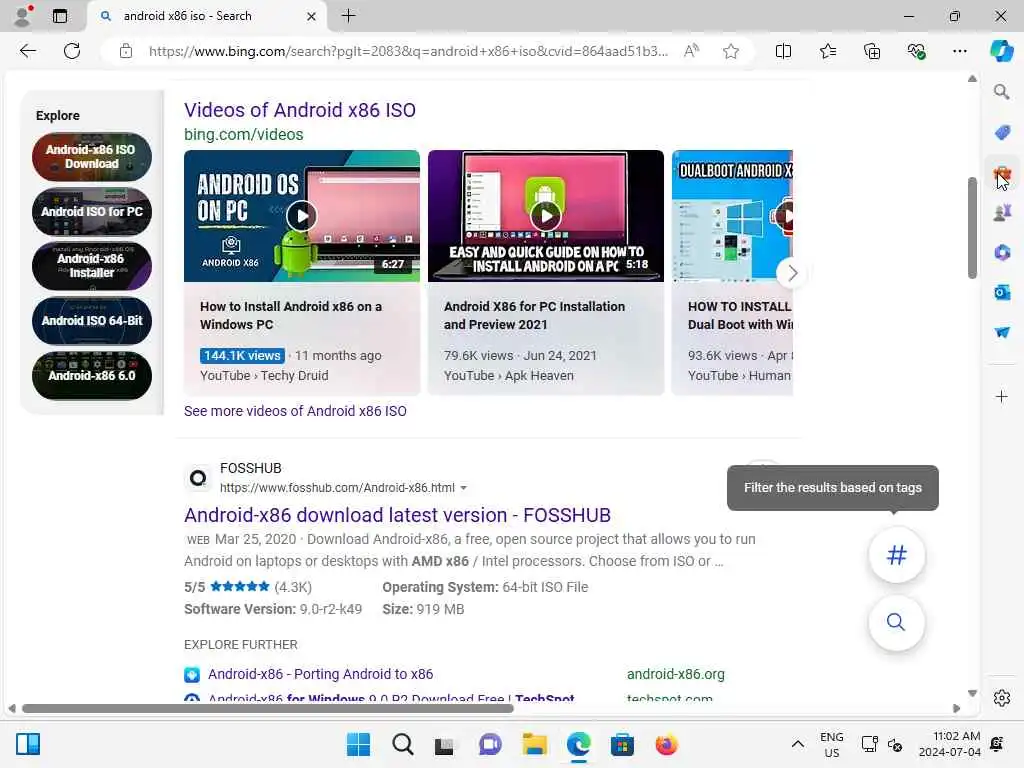The width and height of the screenshot is (1024, 768).
Task: Open sidebar Tools briefcase icon
Action: [1002, 174]
